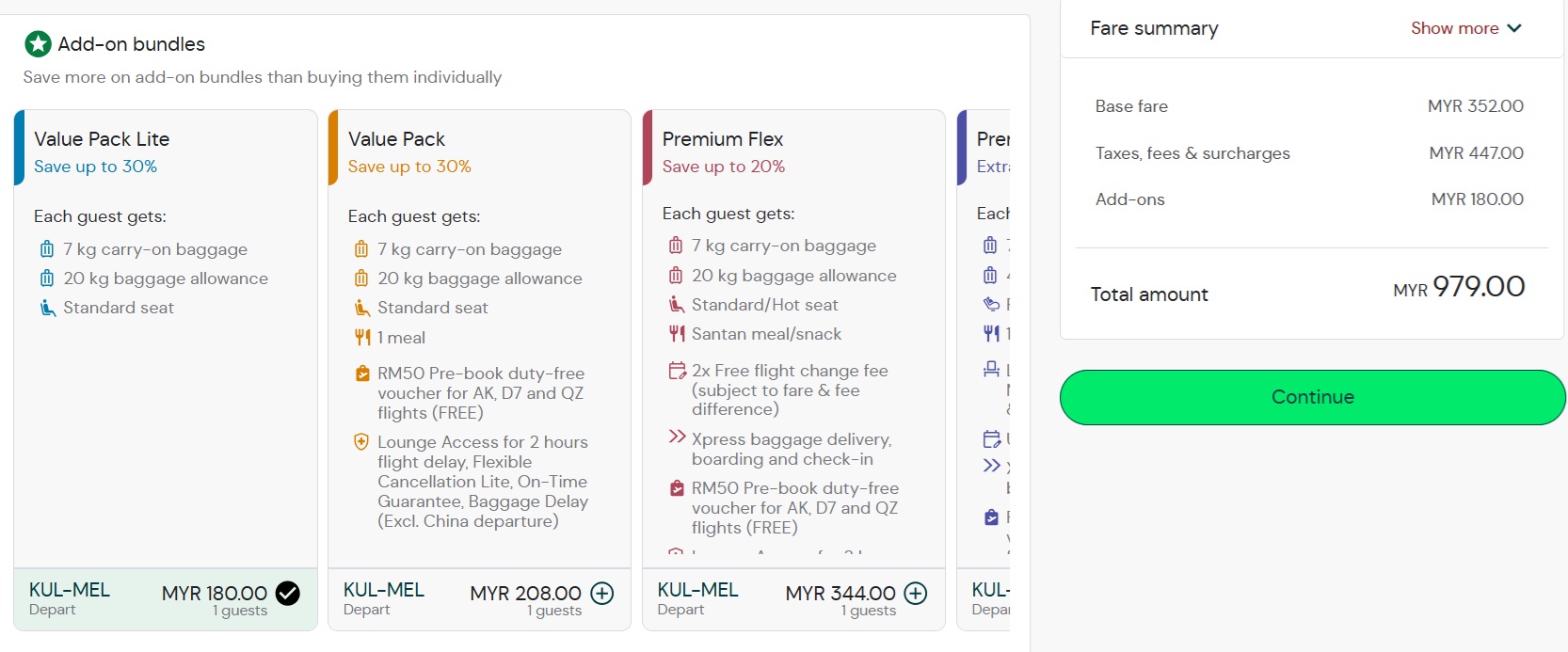
Task: Click the Value Pack bundle card heading
Action: pyautogui.click(x=396, y=139)
